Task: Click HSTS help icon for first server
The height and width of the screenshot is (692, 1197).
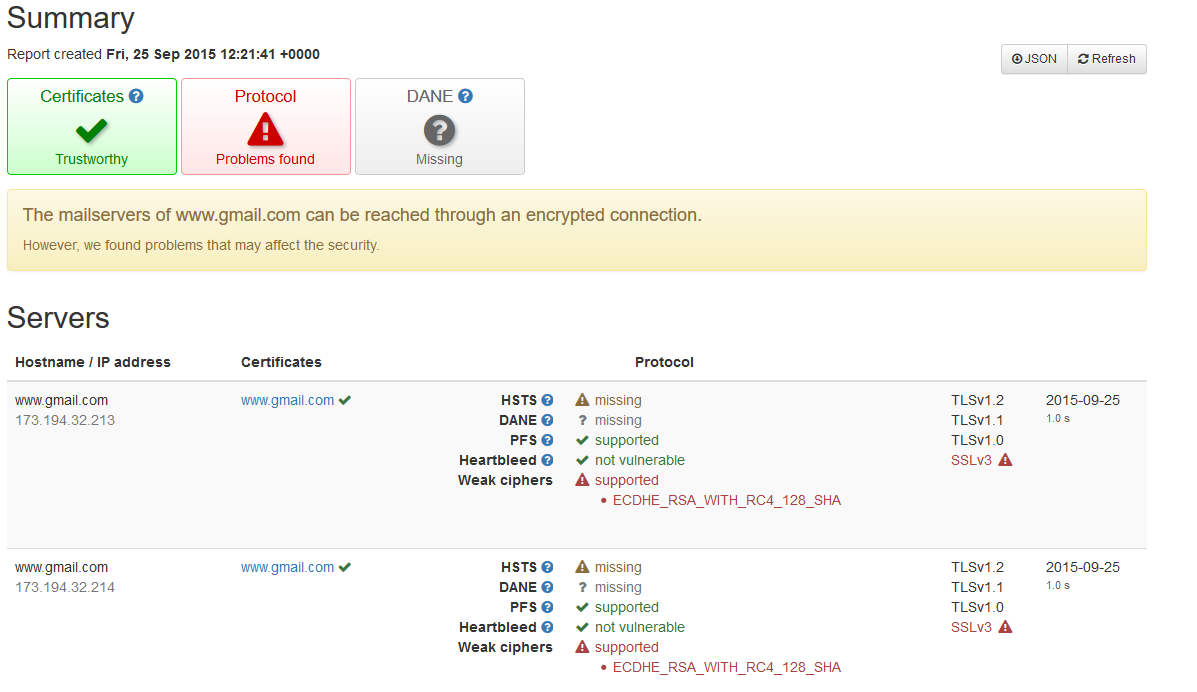Action: pos(547,400)
